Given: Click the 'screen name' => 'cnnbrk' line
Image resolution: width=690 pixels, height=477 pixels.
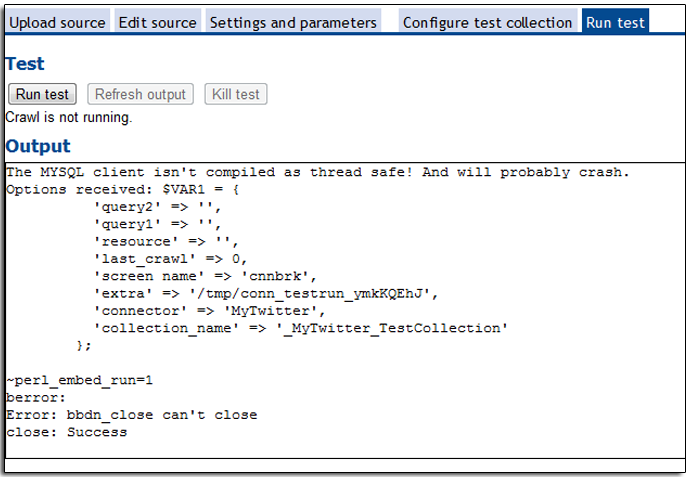Looking at the screenshot, I should click(205, 276).
